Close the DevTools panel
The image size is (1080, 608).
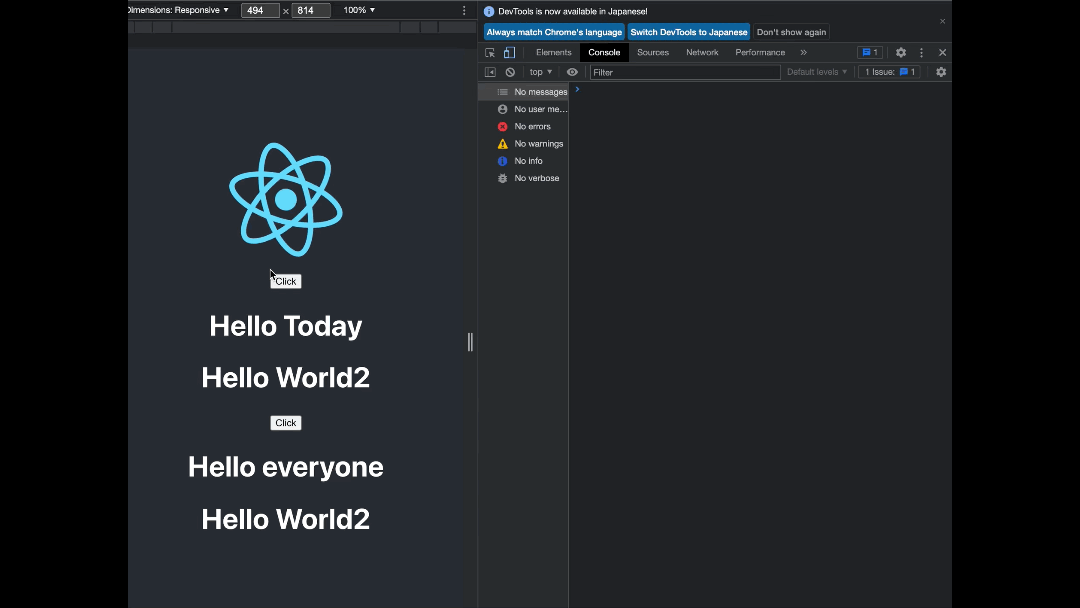click(942, 52)
